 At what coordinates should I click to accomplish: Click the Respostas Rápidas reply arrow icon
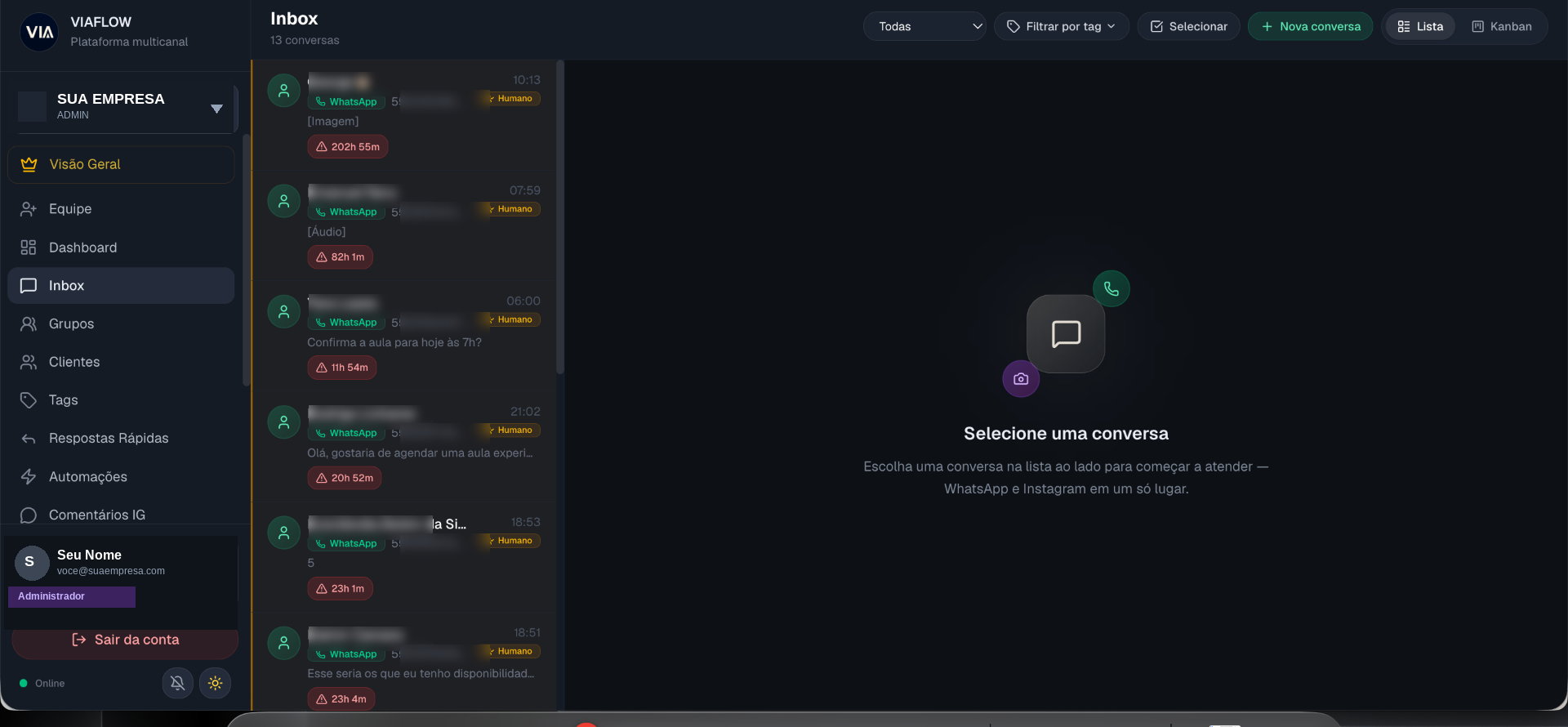point(29,439)
